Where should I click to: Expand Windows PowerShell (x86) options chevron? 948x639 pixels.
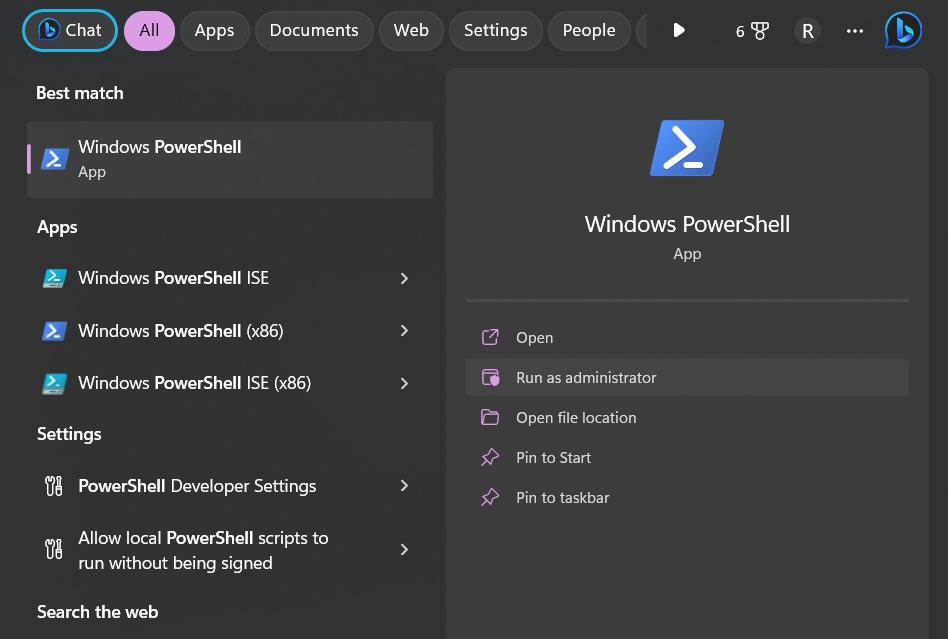pos(404,331)
